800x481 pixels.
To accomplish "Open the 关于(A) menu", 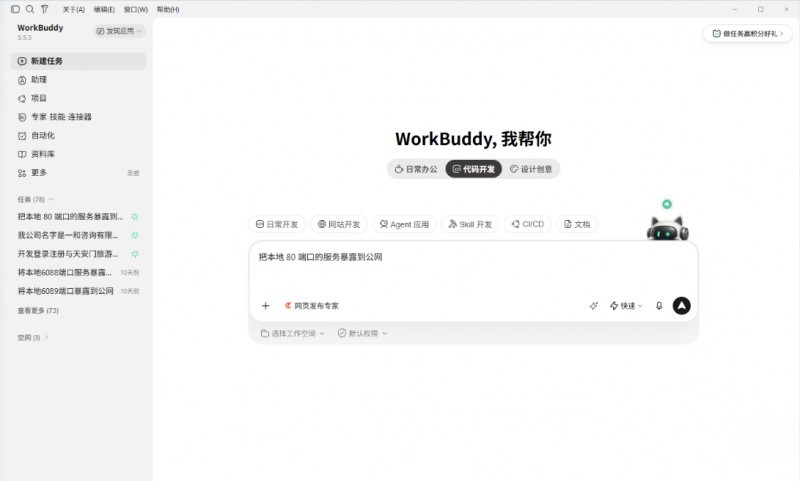I will [73, 10].
